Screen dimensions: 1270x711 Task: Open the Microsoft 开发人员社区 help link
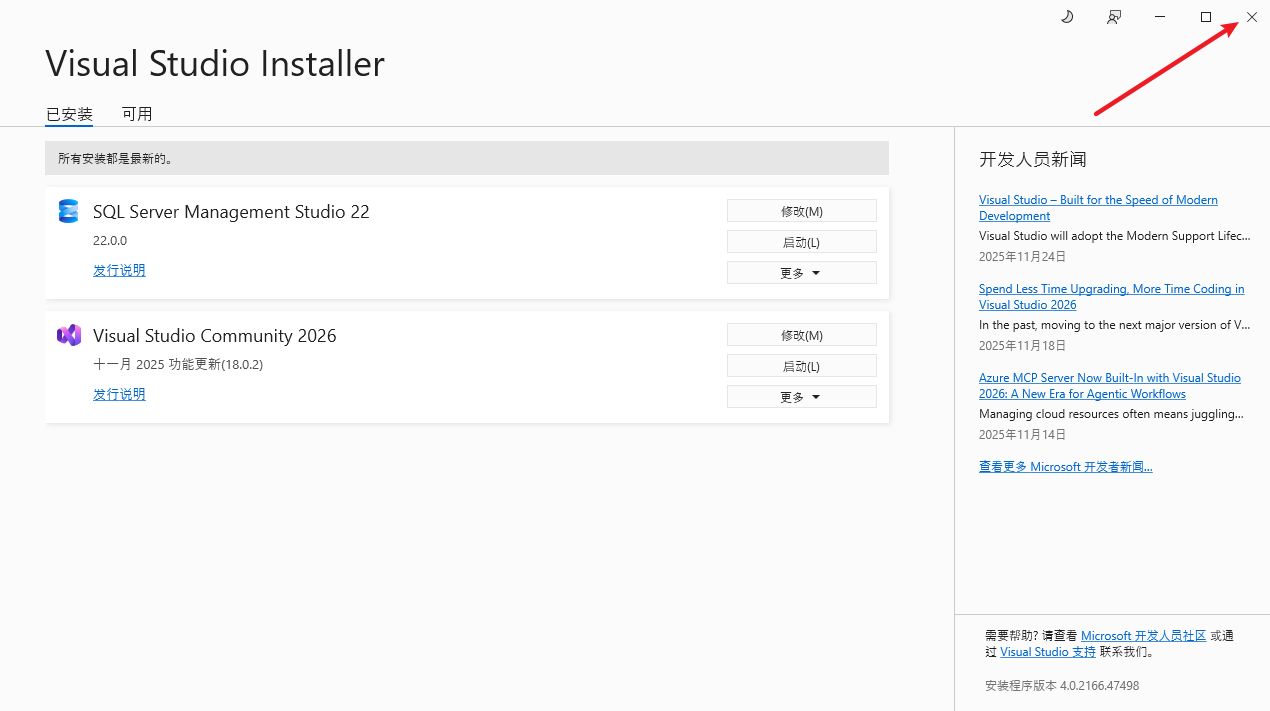click(x=1143, y=636)
